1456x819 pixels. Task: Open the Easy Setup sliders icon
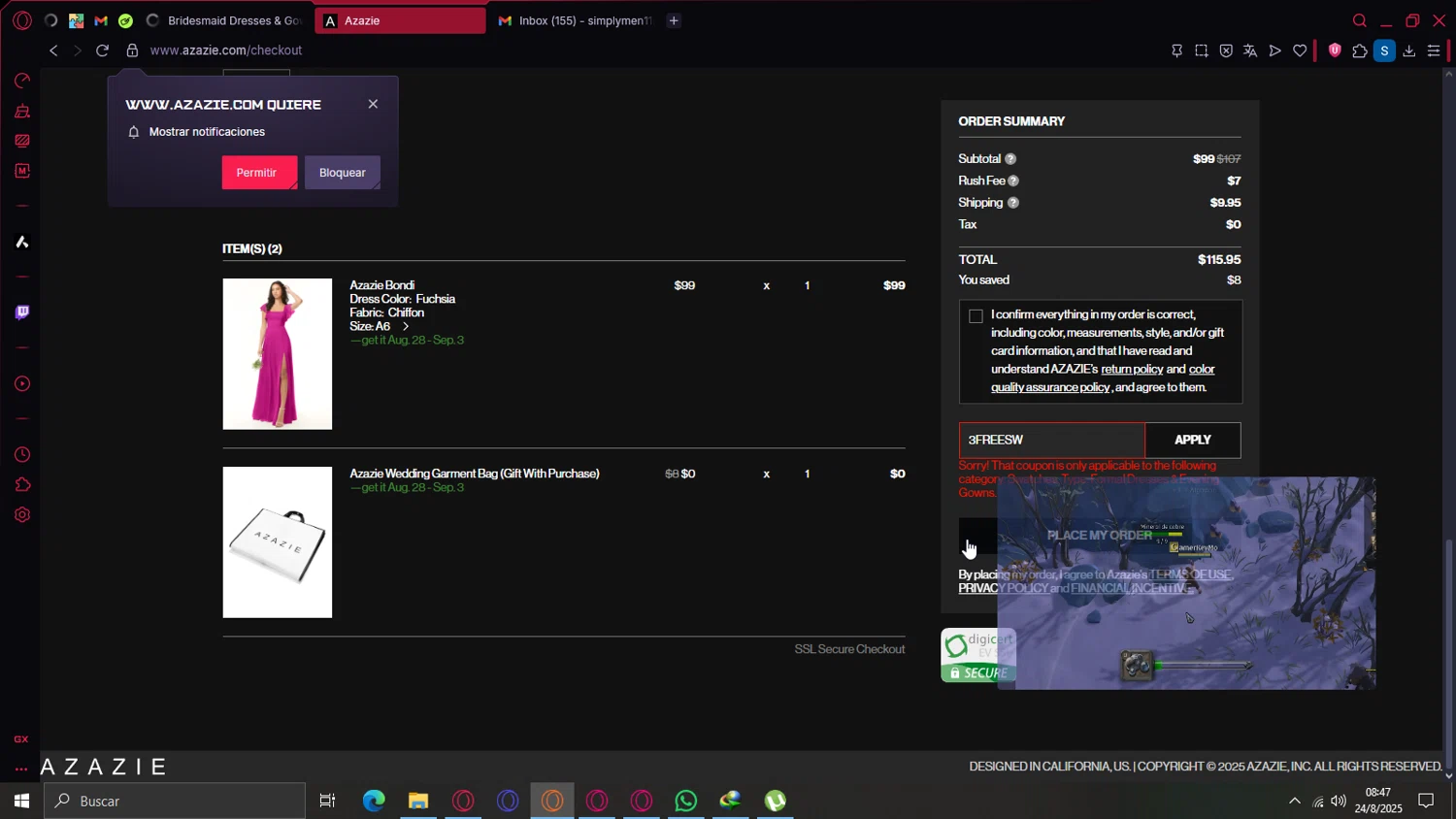point(1434,50)
